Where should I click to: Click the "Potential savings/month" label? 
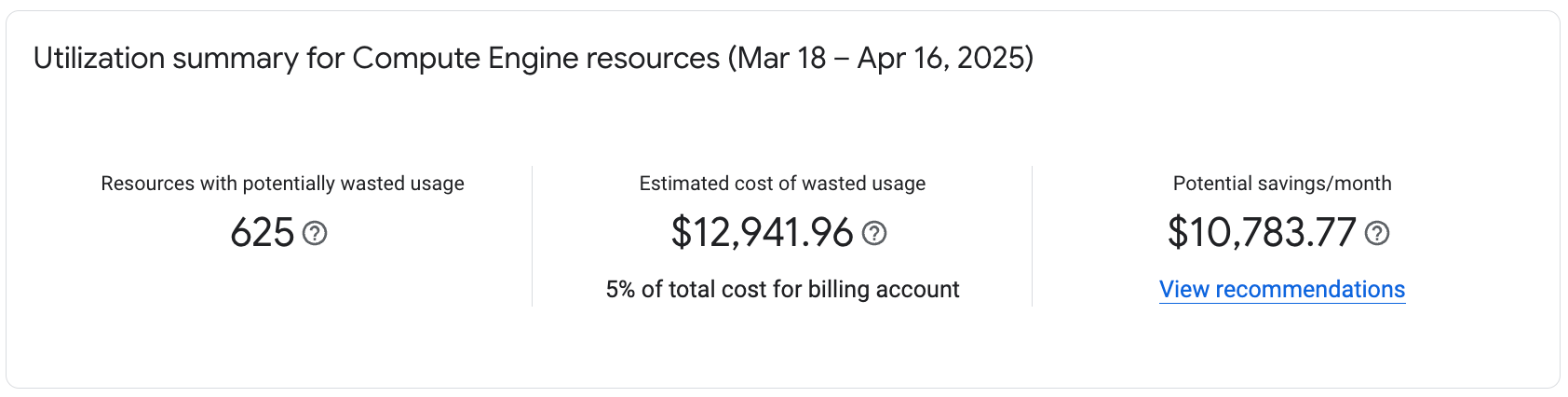[1281, 184]
